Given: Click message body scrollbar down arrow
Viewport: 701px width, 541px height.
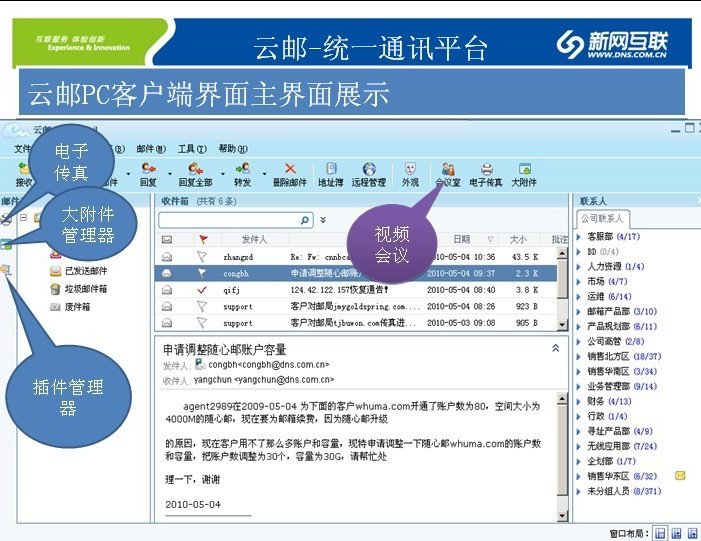Looking at the screenshot, I should tap(562, 516).
